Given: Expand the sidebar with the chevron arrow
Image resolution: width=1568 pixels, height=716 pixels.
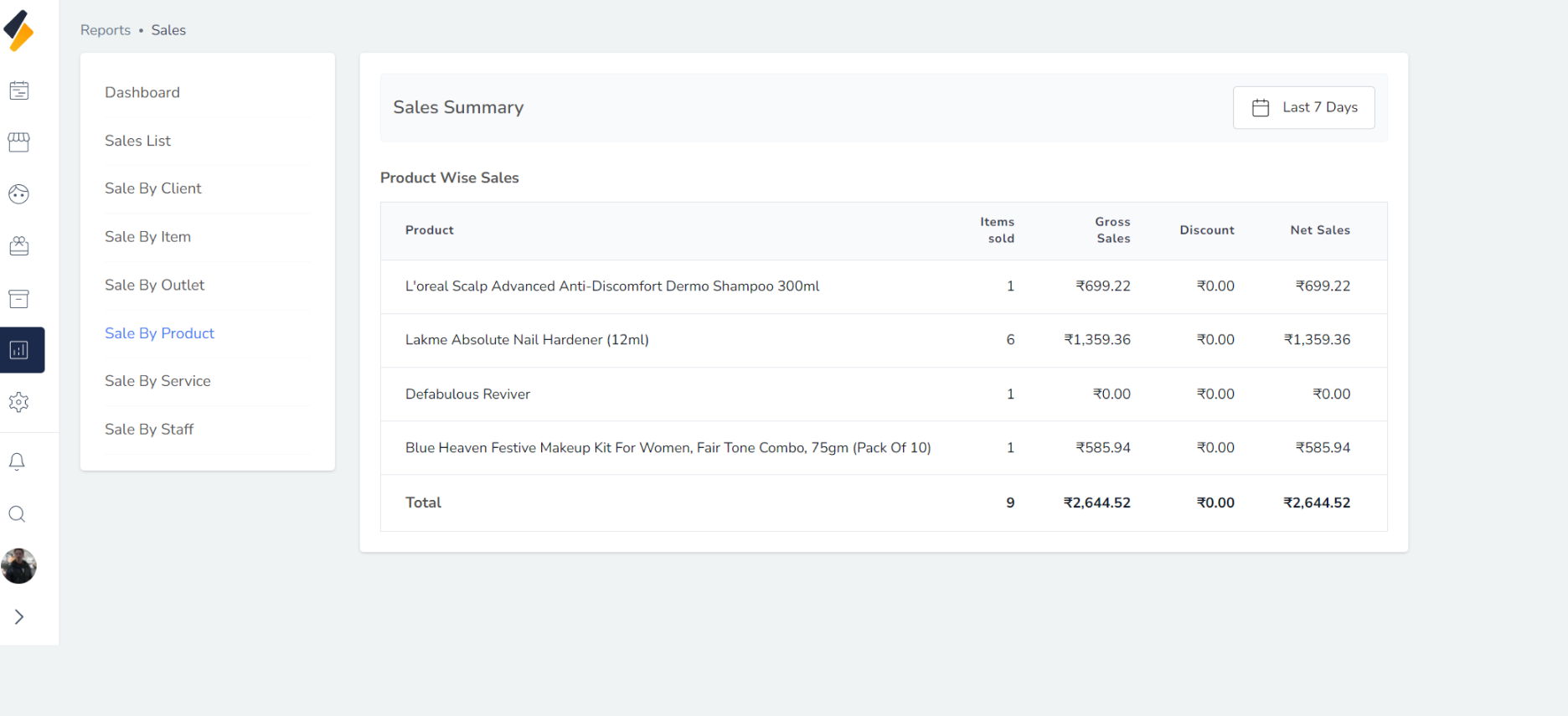Looking at the screenshot, I should (x=18, y=617).
